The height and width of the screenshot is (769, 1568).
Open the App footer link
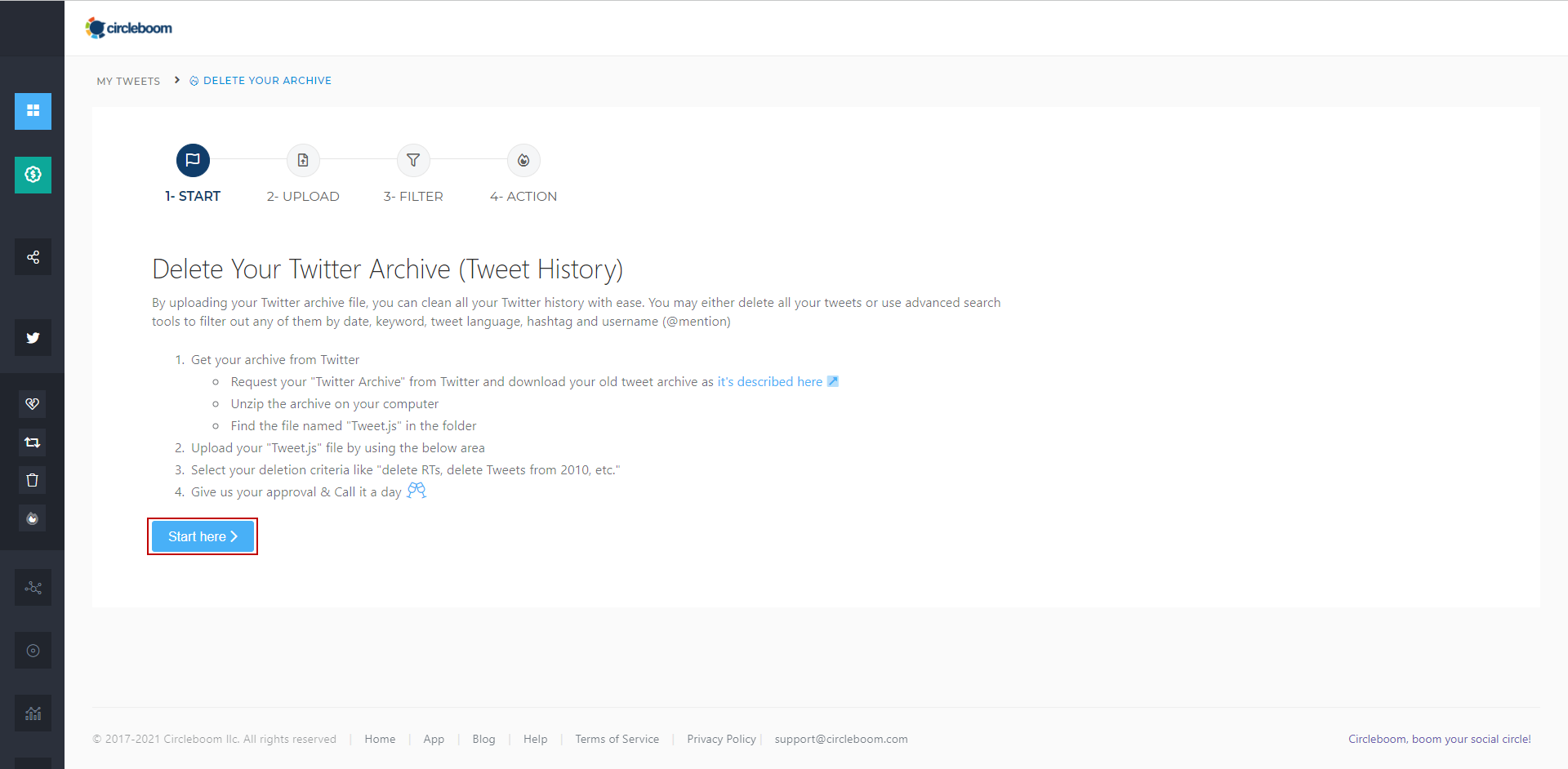click(434, 739)
